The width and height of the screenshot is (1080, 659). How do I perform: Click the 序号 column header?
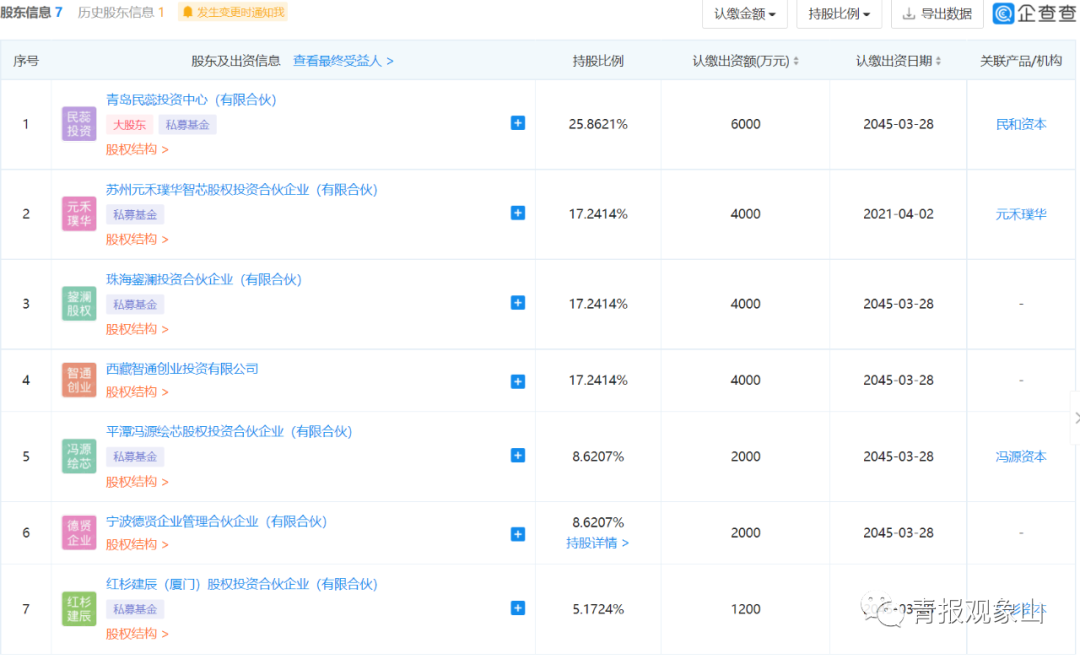point(25,61)
